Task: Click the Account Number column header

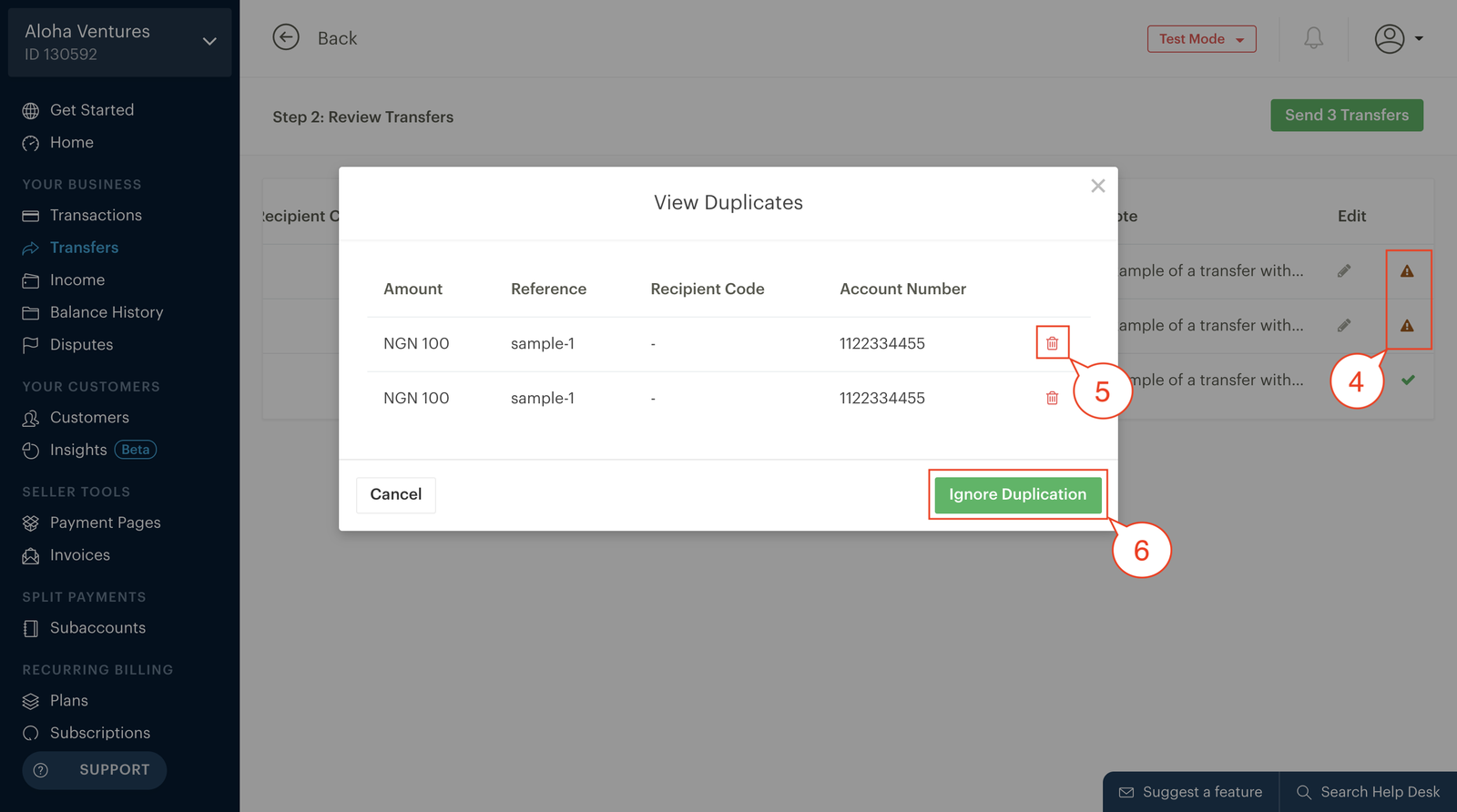Action: click(x=902, y=289)
